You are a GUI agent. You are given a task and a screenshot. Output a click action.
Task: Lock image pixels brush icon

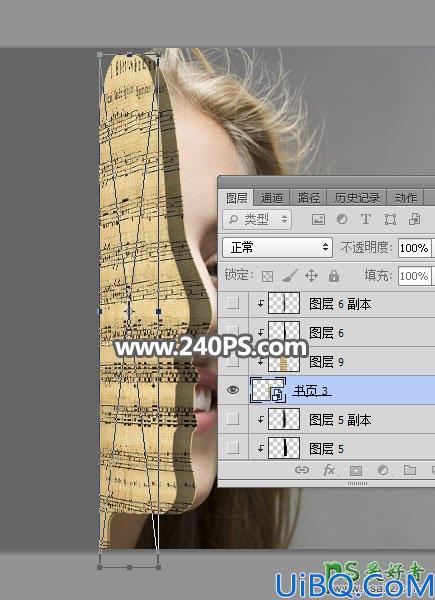point(290,276)
